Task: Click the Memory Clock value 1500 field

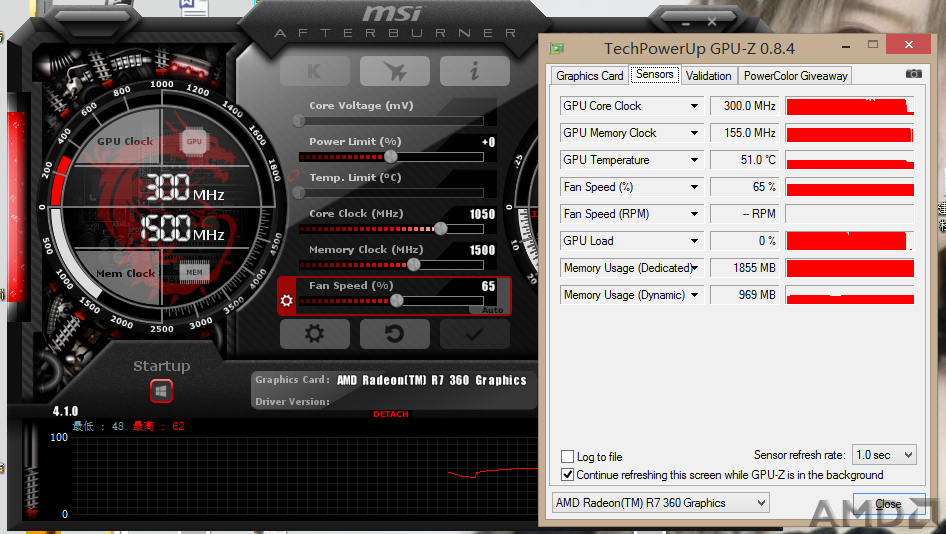Action: click(482, 250)
